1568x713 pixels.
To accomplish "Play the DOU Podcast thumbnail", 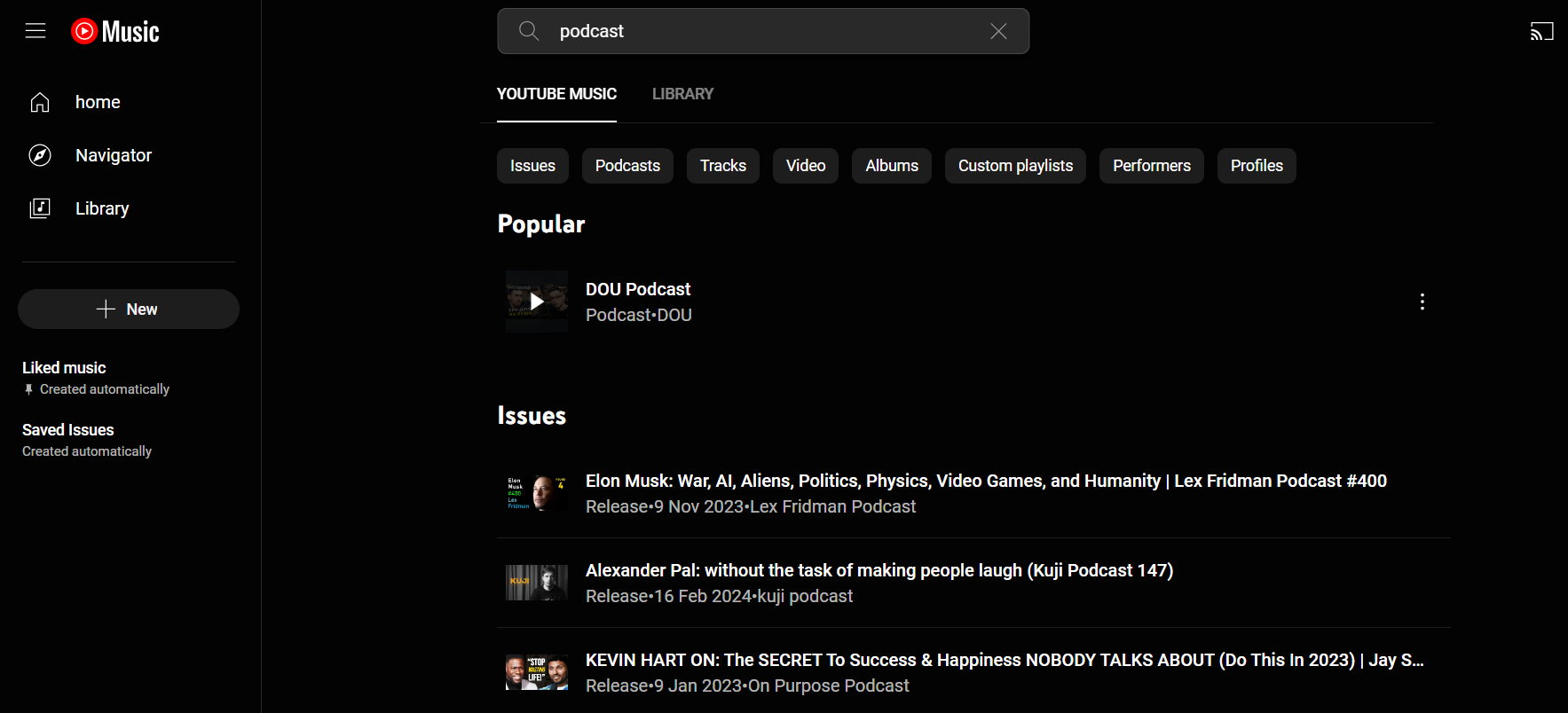I will coord(537,302).
